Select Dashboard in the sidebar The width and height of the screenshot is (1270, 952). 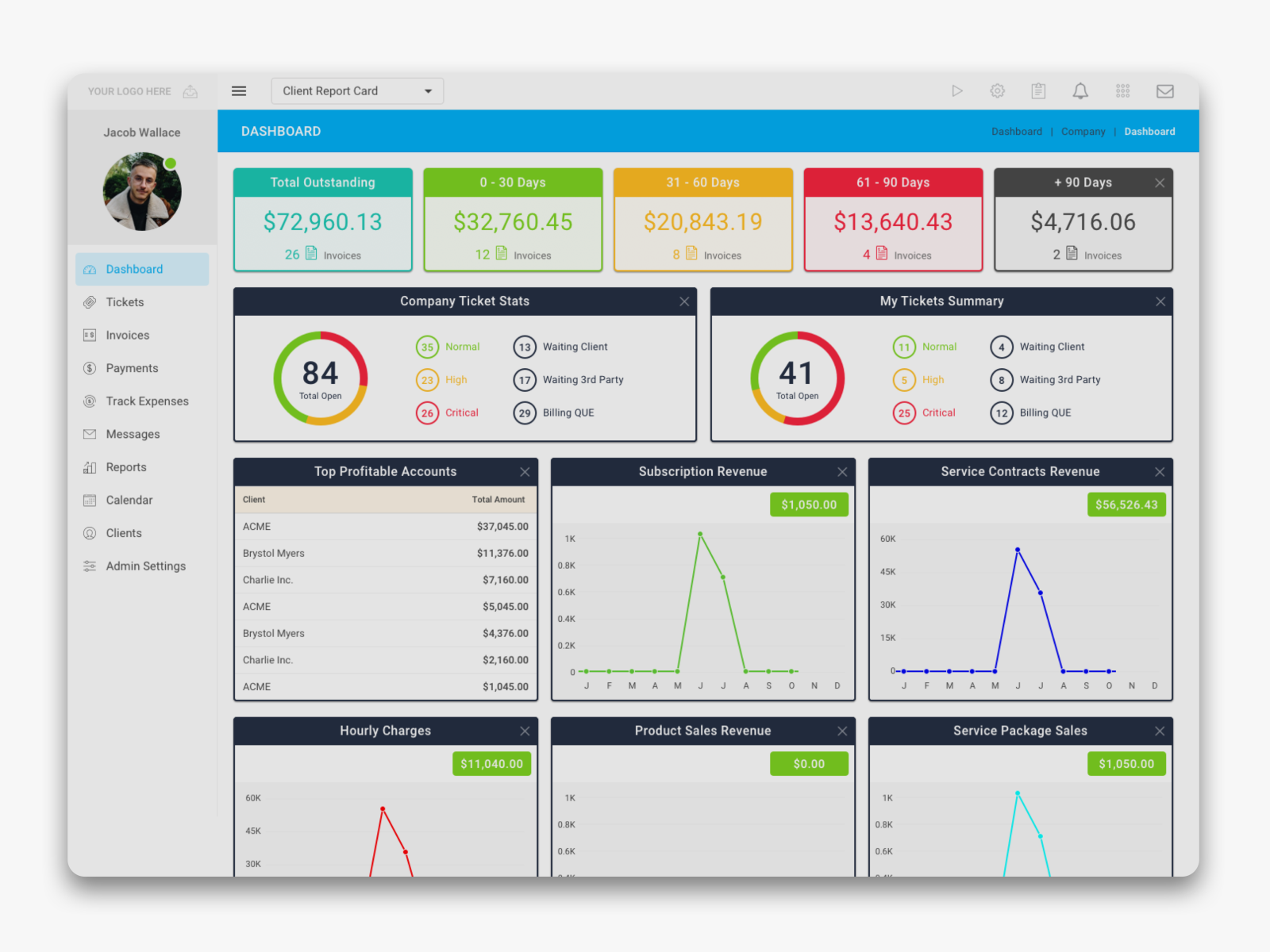pyautogui.click(x=142, y=270)
